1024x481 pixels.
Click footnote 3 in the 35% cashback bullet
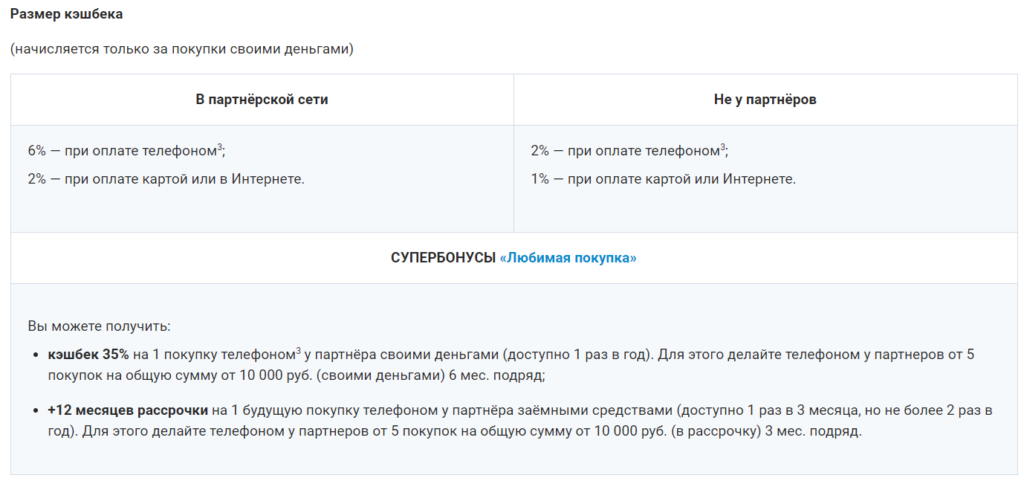point(299,350)
